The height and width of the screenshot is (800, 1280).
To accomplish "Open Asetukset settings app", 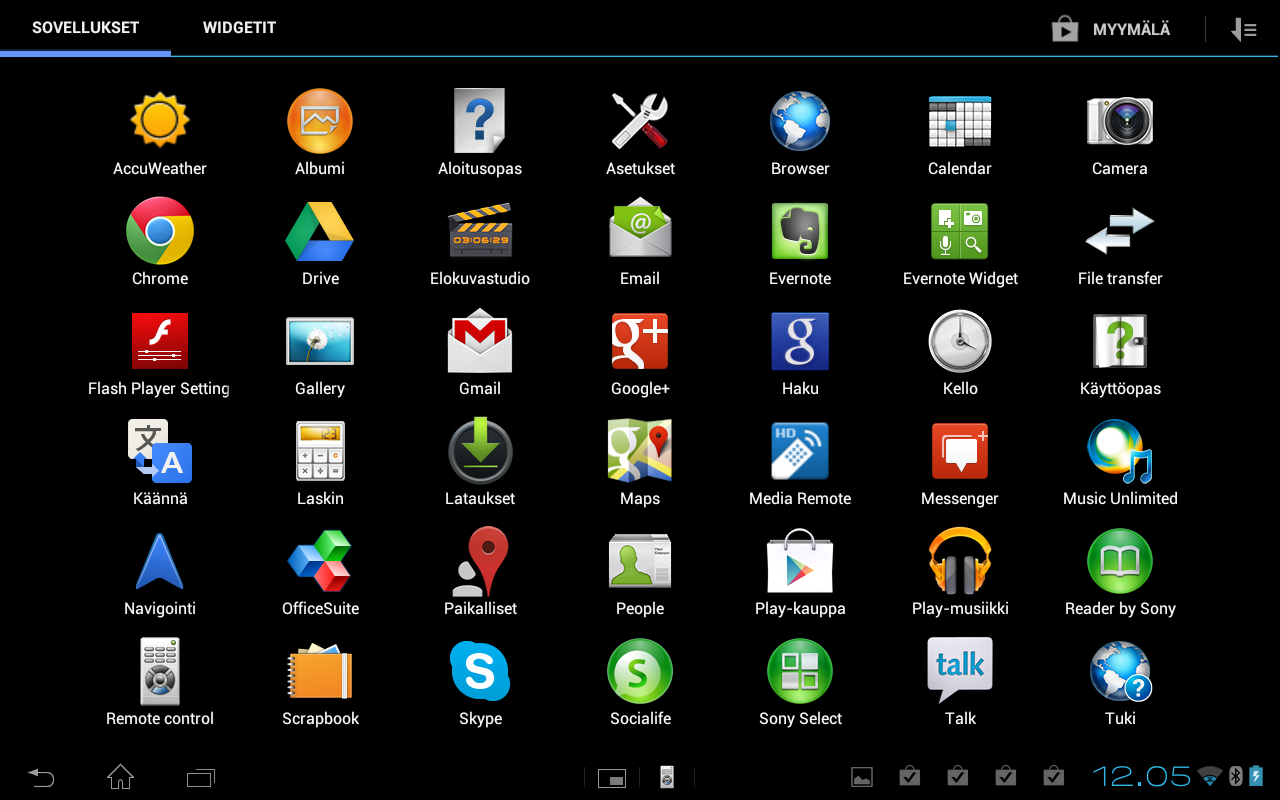I will coord(640,121).
